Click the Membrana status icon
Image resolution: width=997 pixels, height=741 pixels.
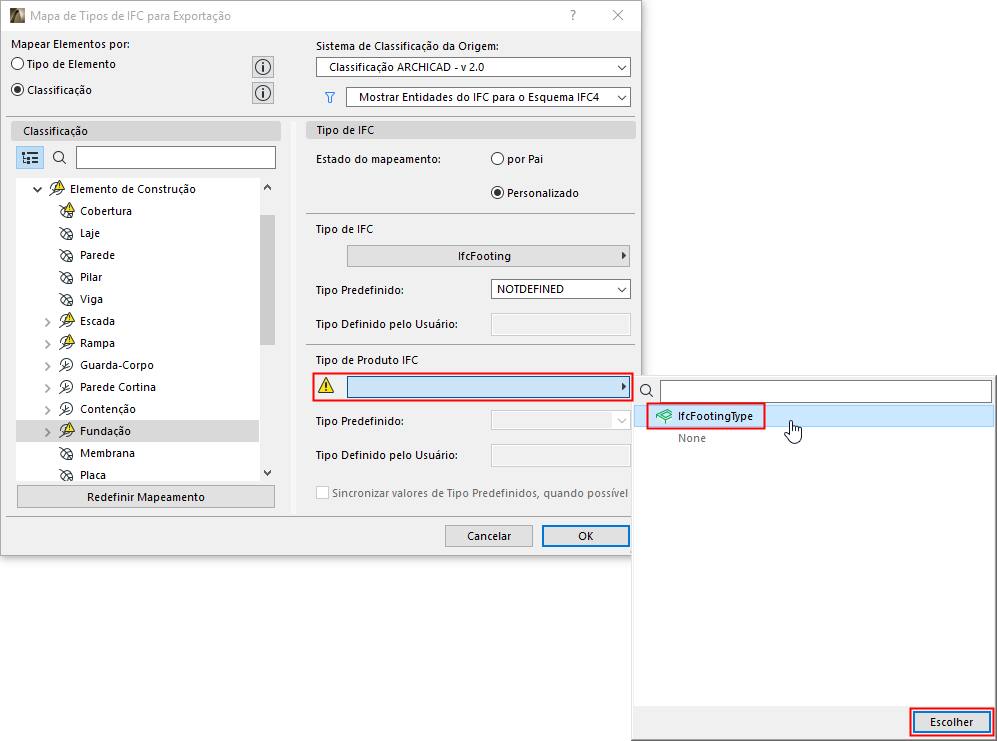66,454
